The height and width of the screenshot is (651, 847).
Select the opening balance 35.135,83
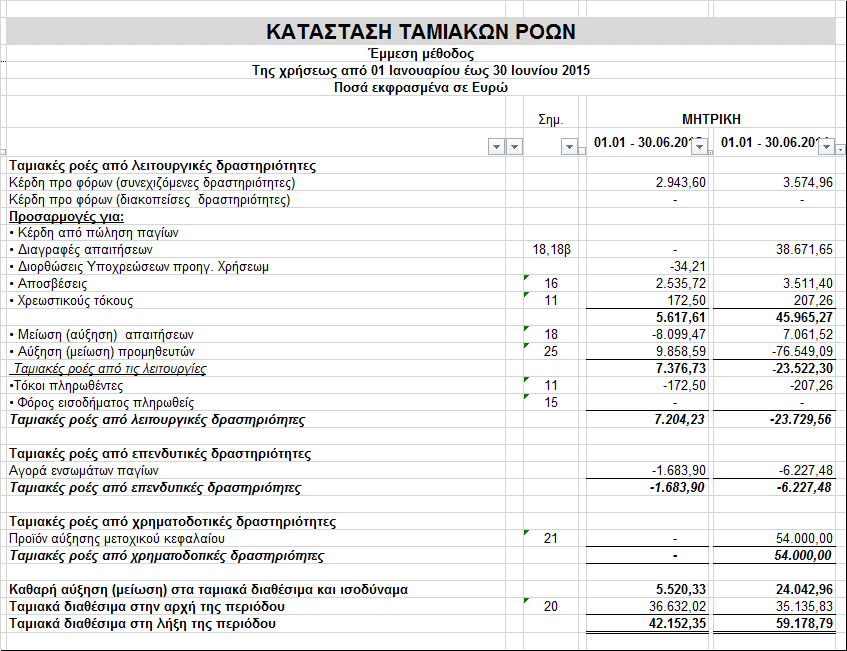point(804,607)
